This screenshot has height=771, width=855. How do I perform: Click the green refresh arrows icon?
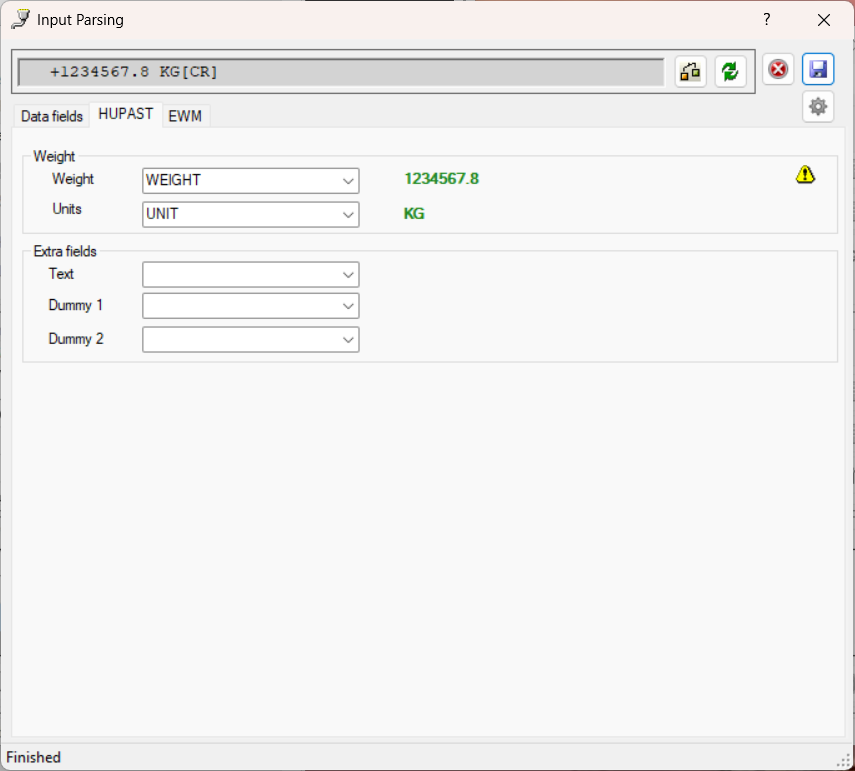[731, 71]
